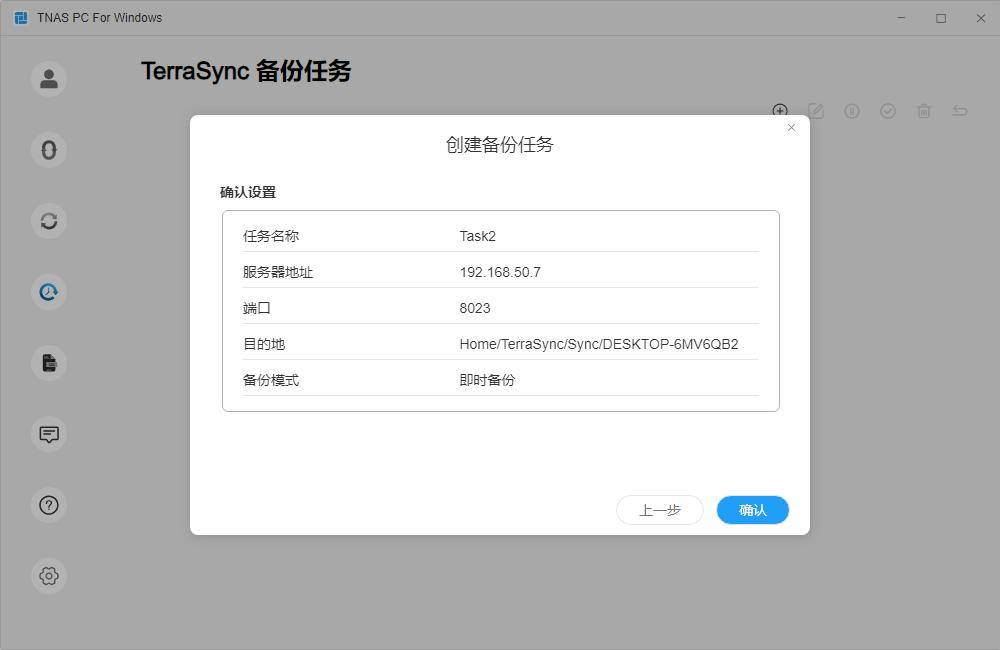
Task: Click the checkmark circle toolbar icon
Action: 888,111
